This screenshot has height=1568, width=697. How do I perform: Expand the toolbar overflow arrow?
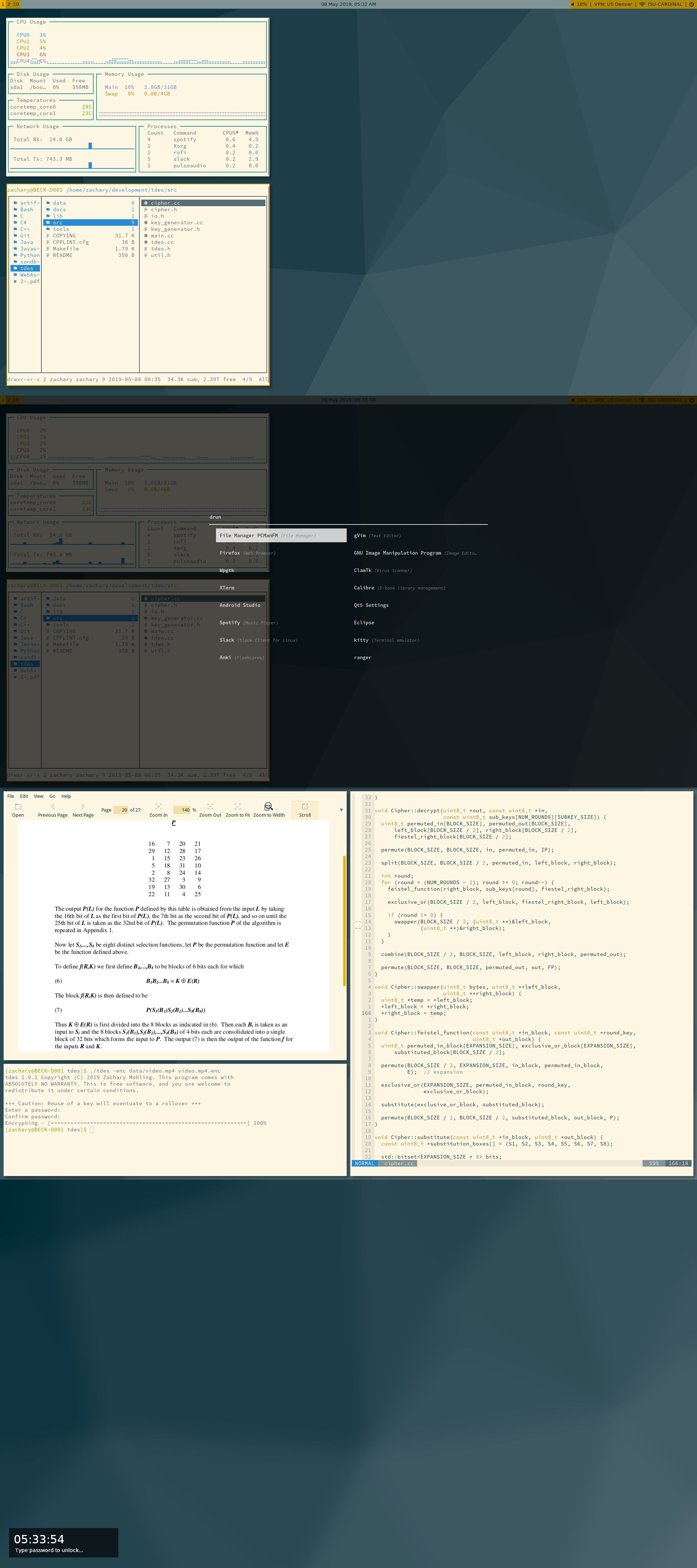coord(341,810)
